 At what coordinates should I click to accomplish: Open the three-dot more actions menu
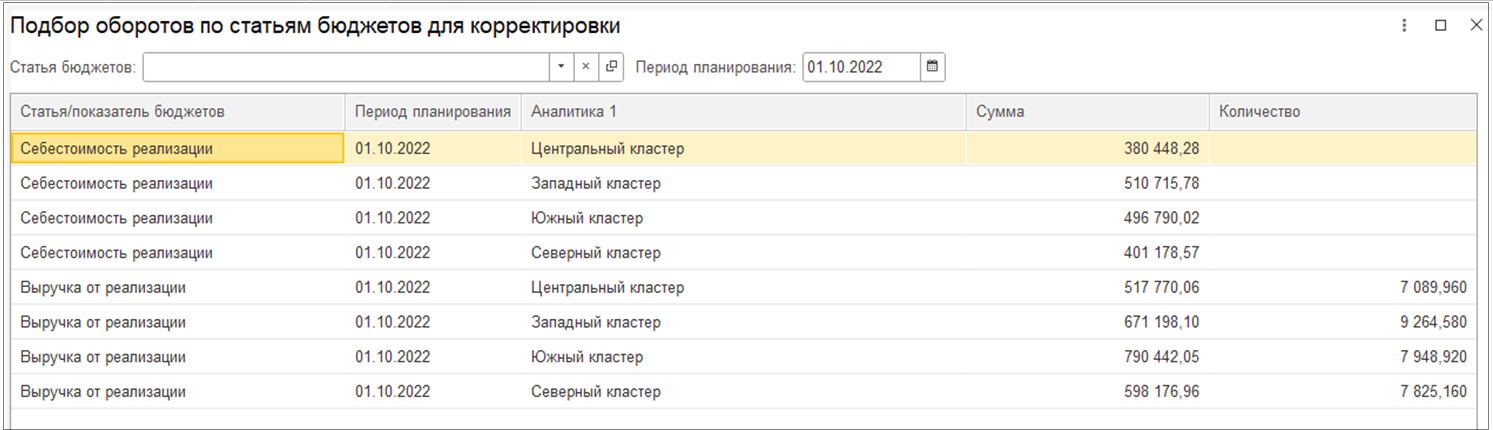(1405, 26)
